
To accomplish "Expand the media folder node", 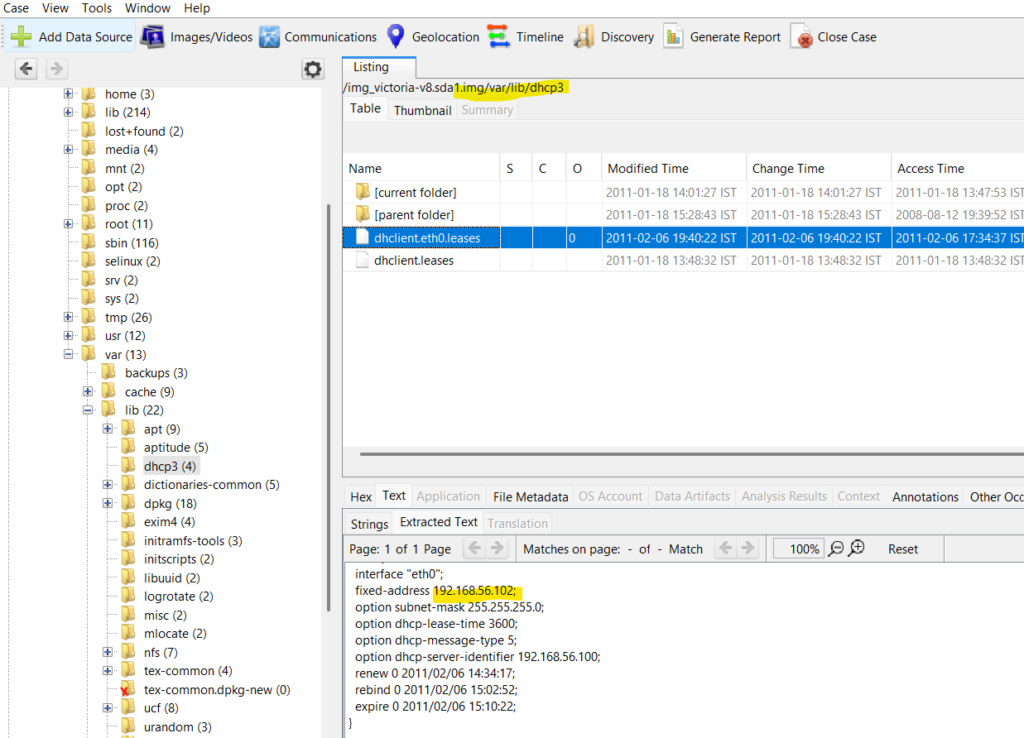I will [x=68, y=150].
